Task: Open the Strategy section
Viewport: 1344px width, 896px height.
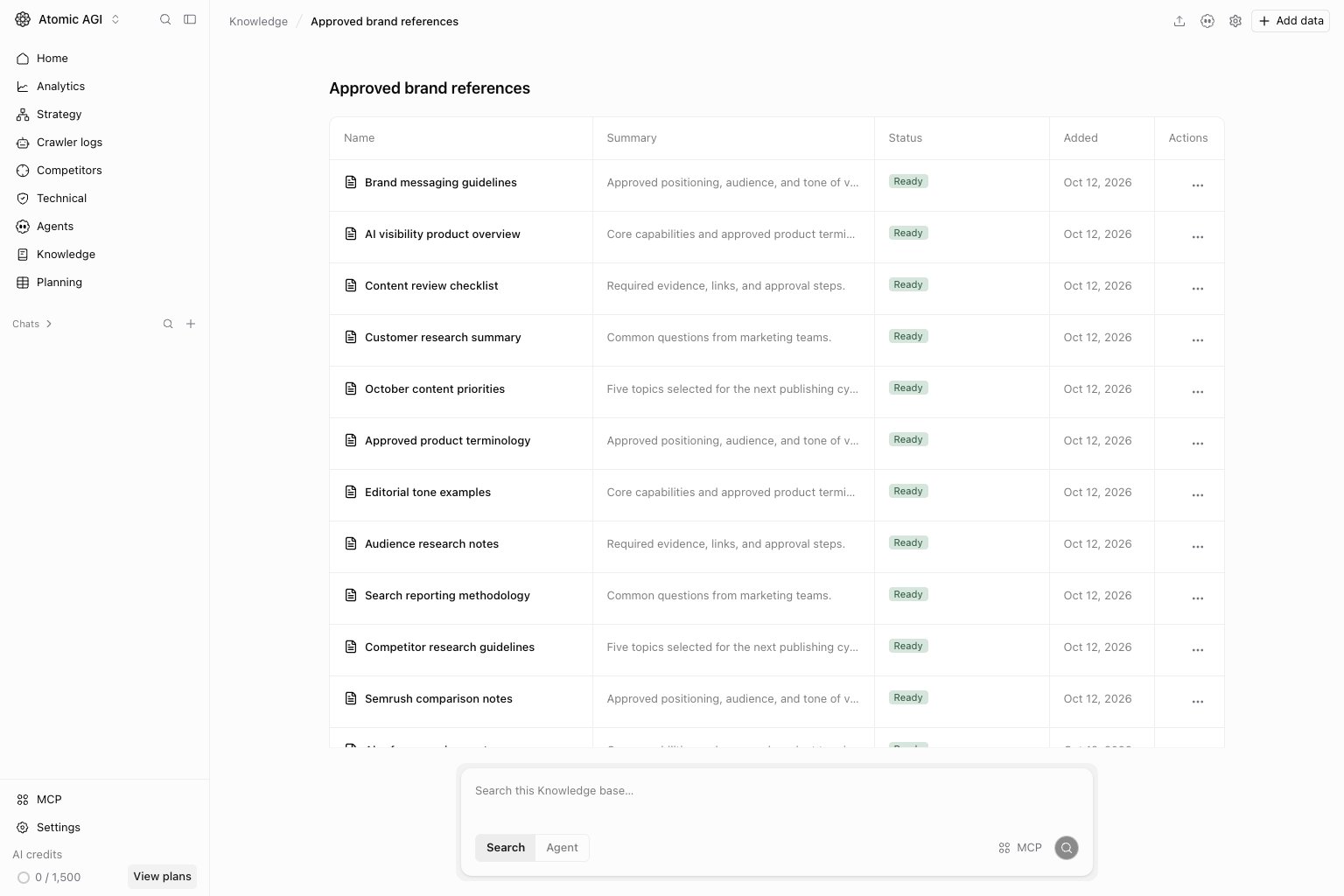Action: coord(104,115)
